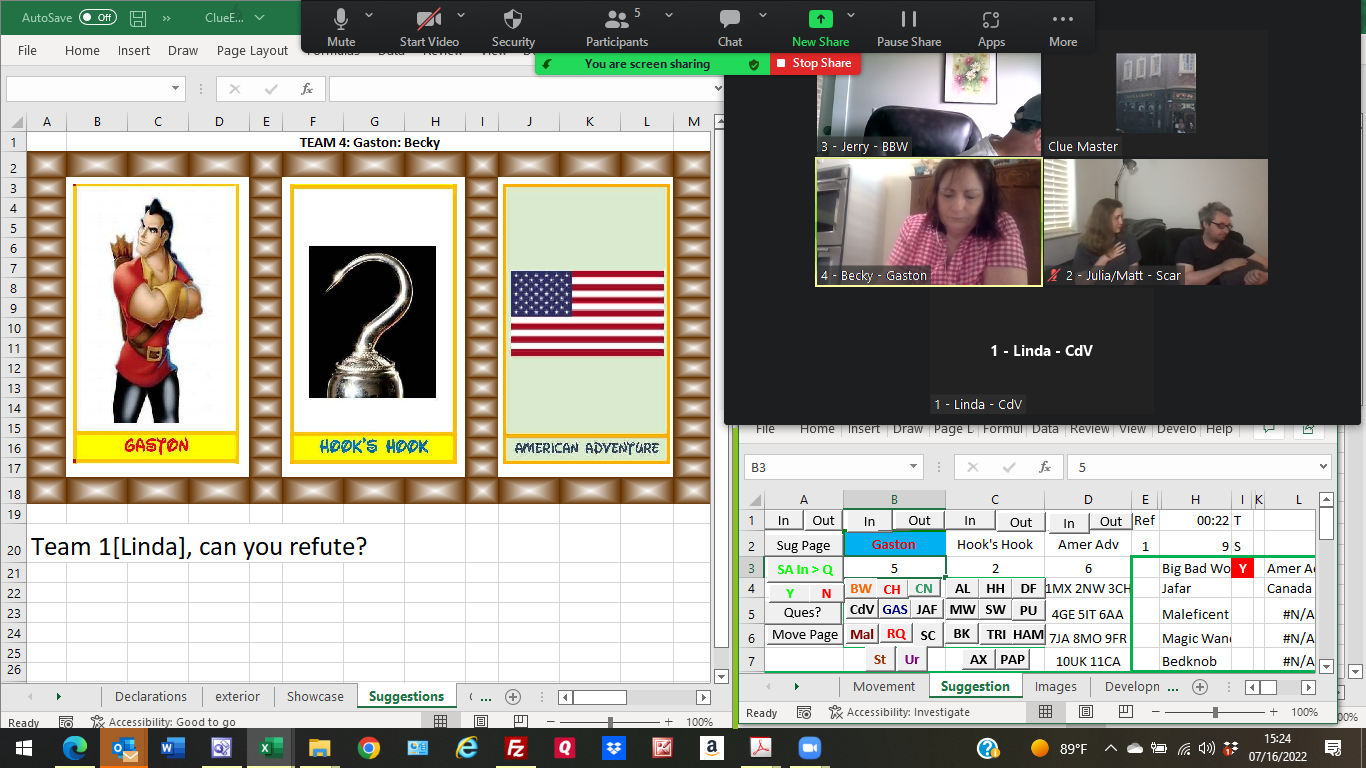The image size is (1366, 768).
Task: Open the ClueE file name dropdown in title bar
Action: pos(260,18)
